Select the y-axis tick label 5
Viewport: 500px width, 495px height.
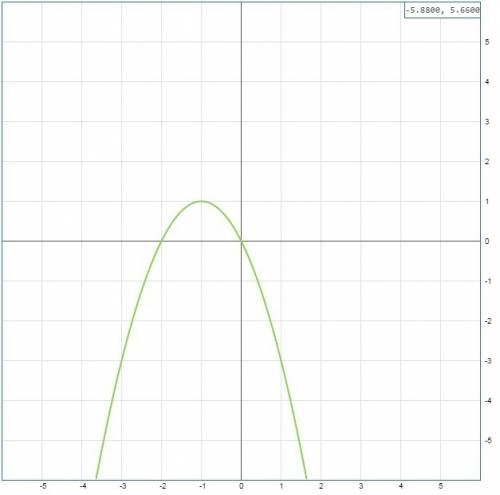pyautogui.click(x=487, y=42)
